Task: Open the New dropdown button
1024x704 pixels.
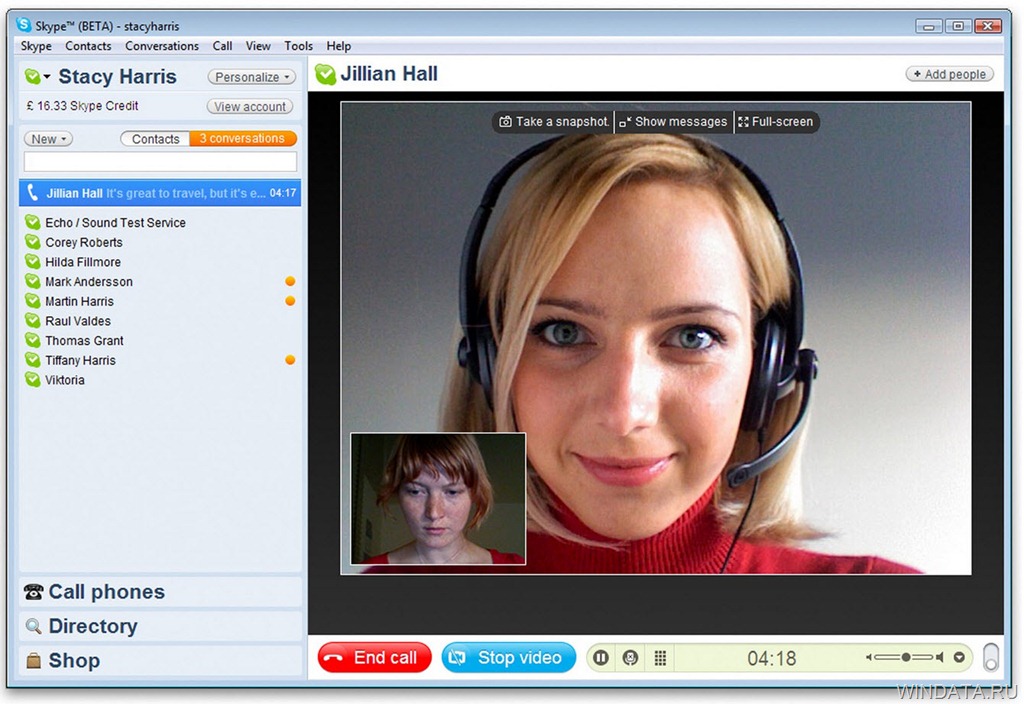Action: point(48,139)
